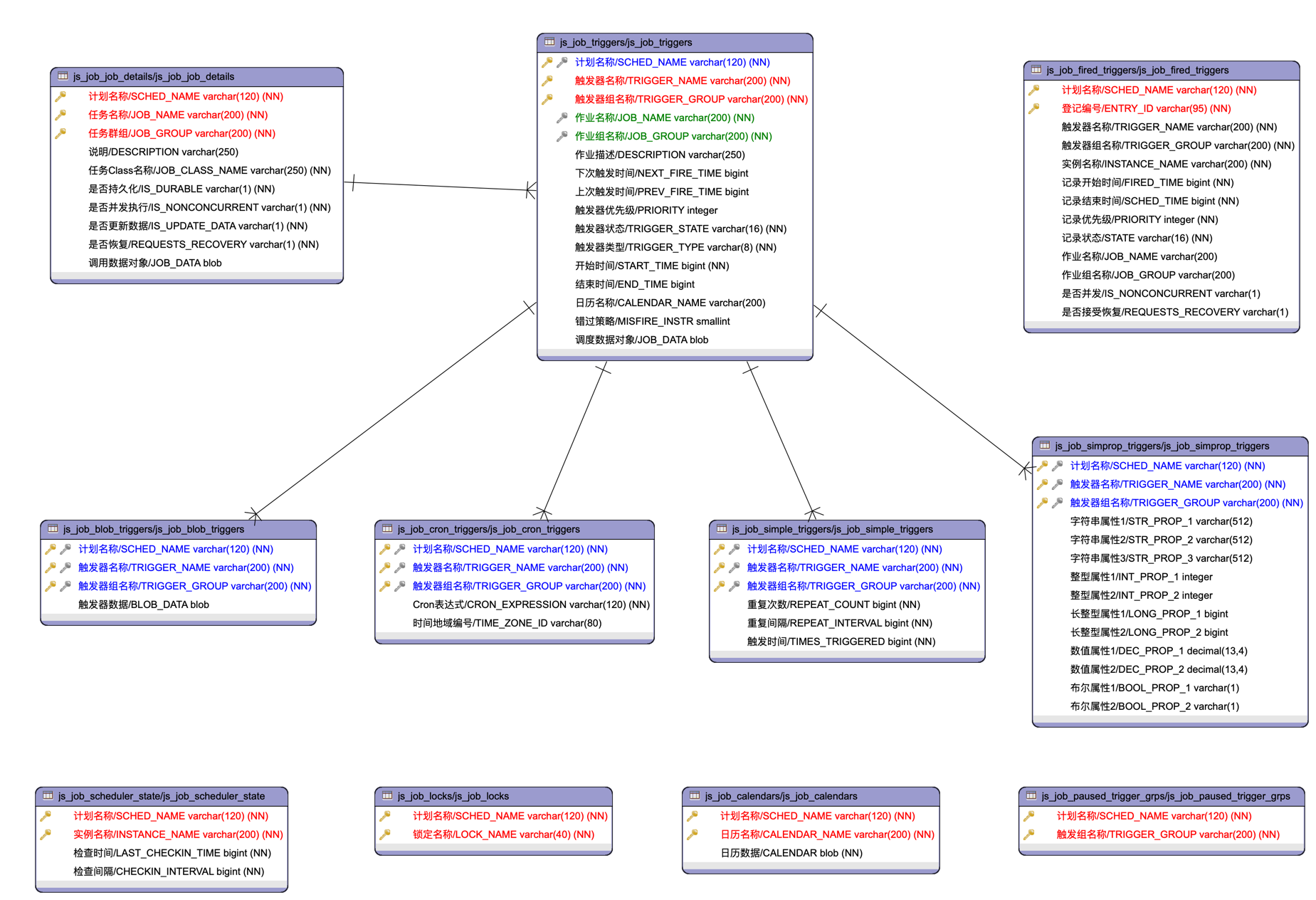This screenshot has width=1316, height=900.
Task: Select the js_job_calendars table title
Action: (781, 796)
